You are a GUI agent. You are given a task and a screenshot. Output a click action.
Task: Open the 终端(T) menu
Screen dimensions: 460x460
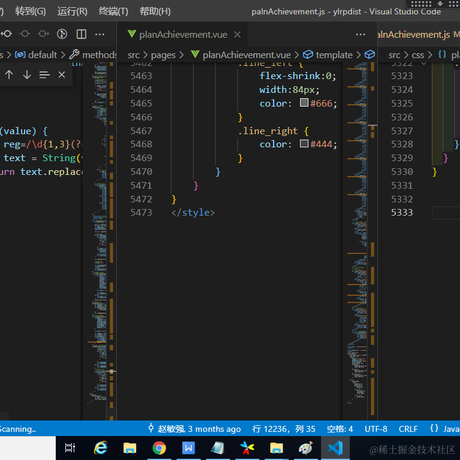coord(113,11)
